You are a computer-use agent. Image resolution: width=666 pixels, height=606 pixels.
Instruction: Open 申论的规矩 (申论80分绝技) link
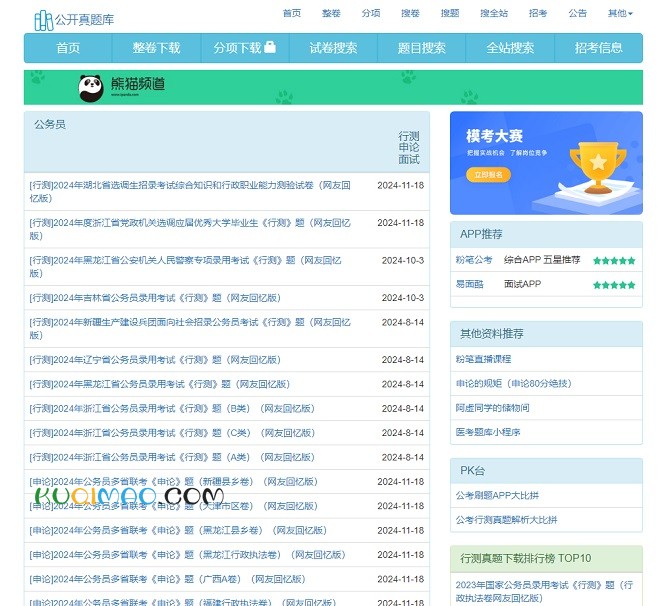(514, 383)
